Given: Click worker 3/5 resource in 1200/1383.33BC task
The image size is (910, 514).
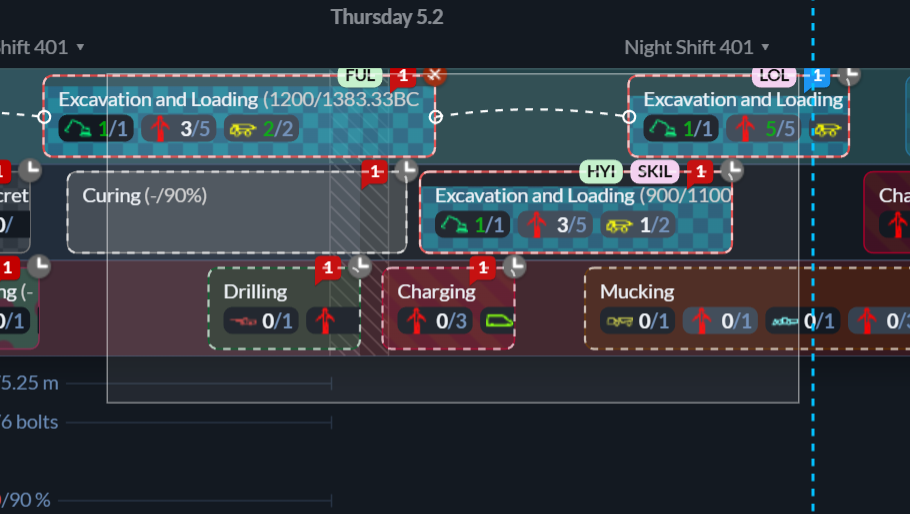Looking at the screenshot, I should pyautogui.click(x=179, y=129).
